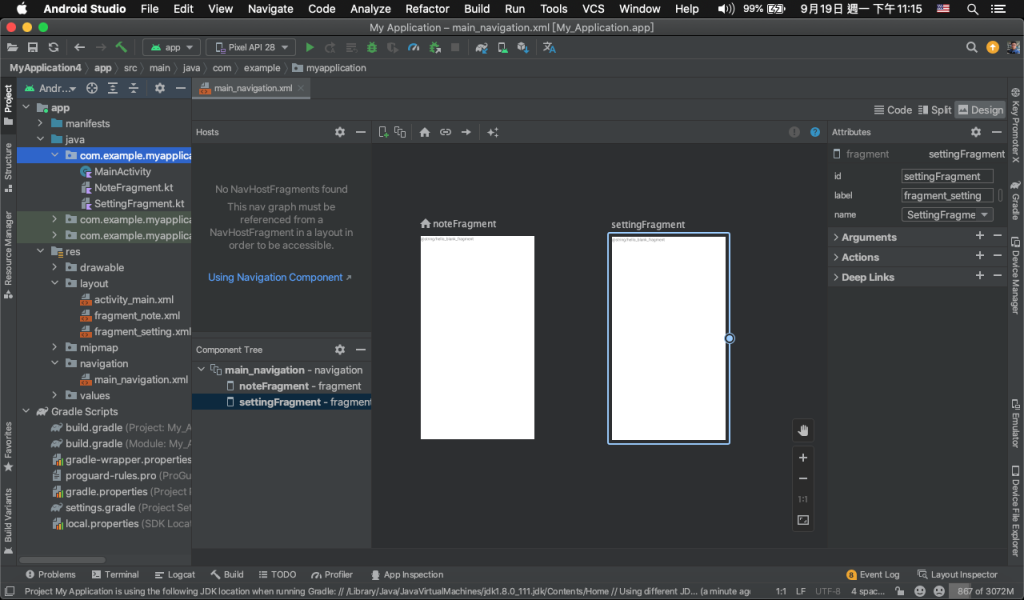
Task: Open the Pixel API 28 device dropdown
Action: pos(251,47)
